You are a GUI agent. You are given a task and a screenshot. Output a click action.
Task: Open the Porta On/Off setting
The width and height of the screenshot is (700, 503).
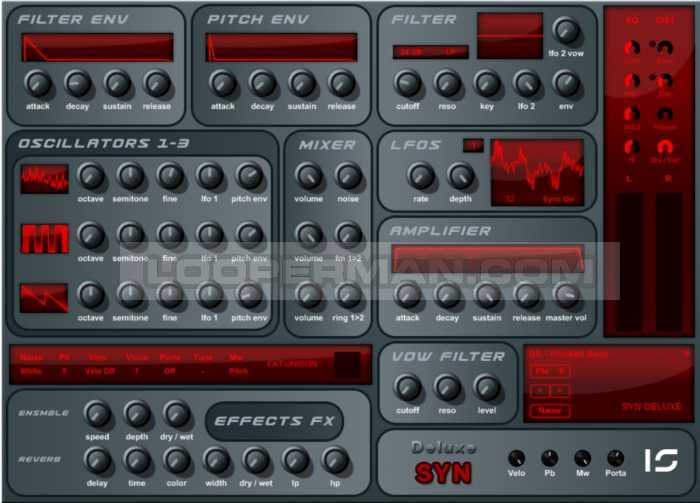pos(170,371)
